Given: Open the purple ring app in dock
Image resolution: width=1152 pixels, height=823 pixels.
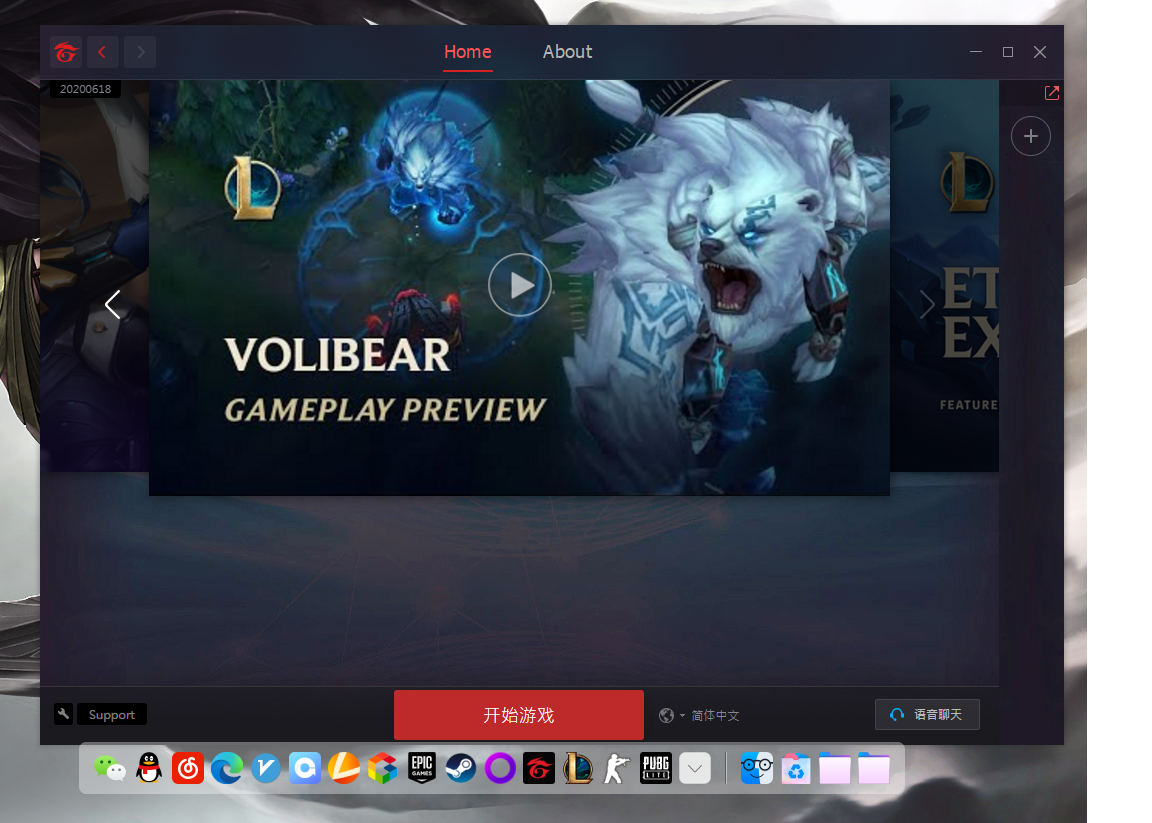Looking at the screenshot, I should [500, 769].
